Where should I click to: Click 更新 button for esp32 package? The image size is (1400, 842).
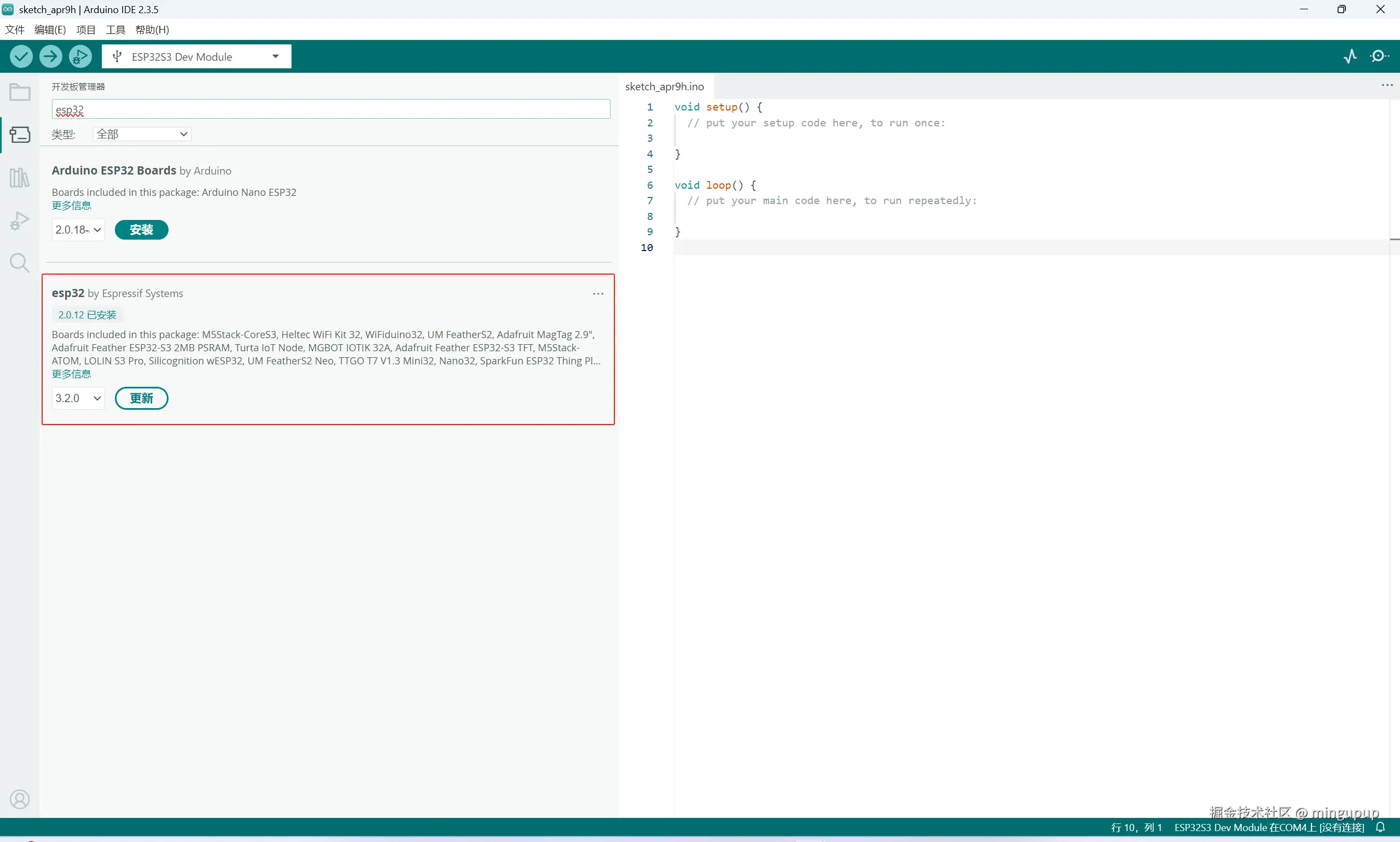(x=141, y=398)
